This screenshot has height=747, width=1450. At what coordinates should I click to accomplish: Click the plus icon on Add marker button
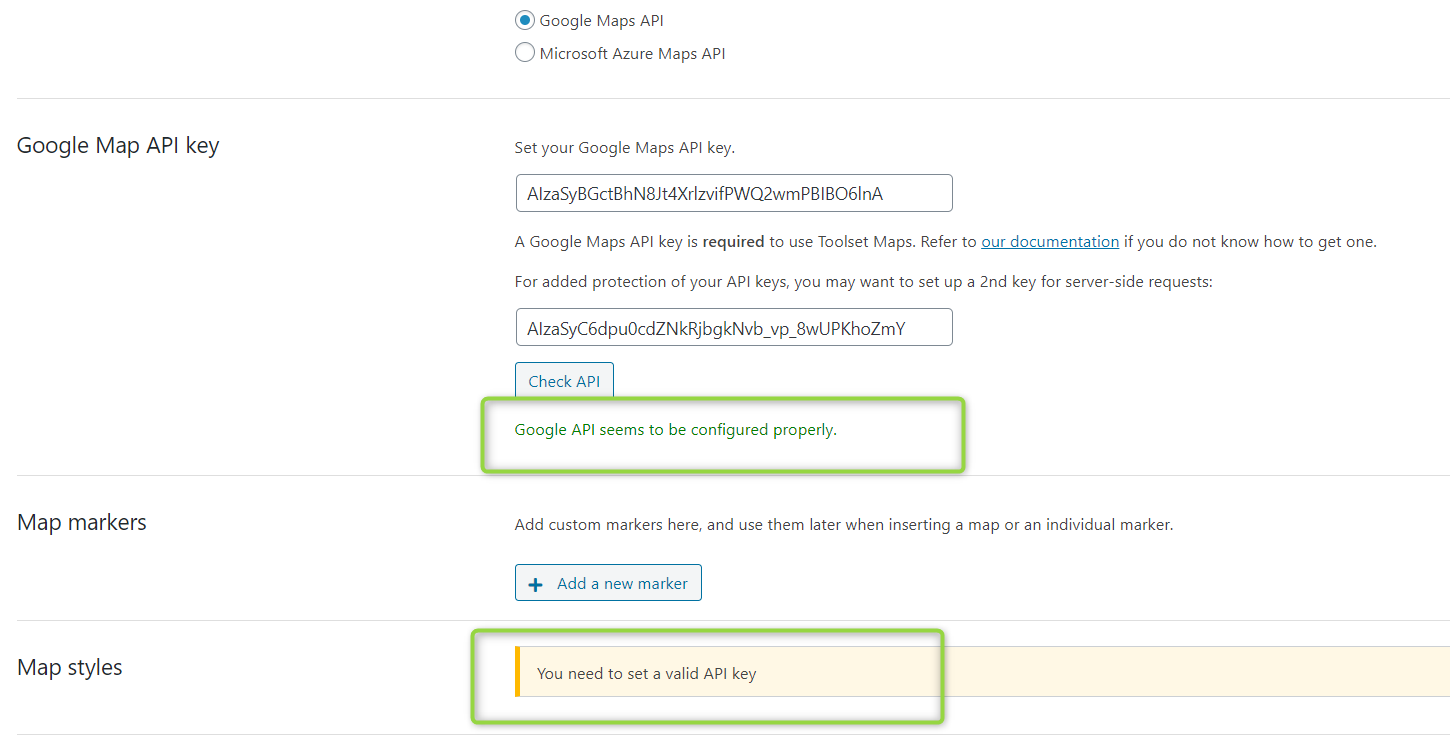535,584
